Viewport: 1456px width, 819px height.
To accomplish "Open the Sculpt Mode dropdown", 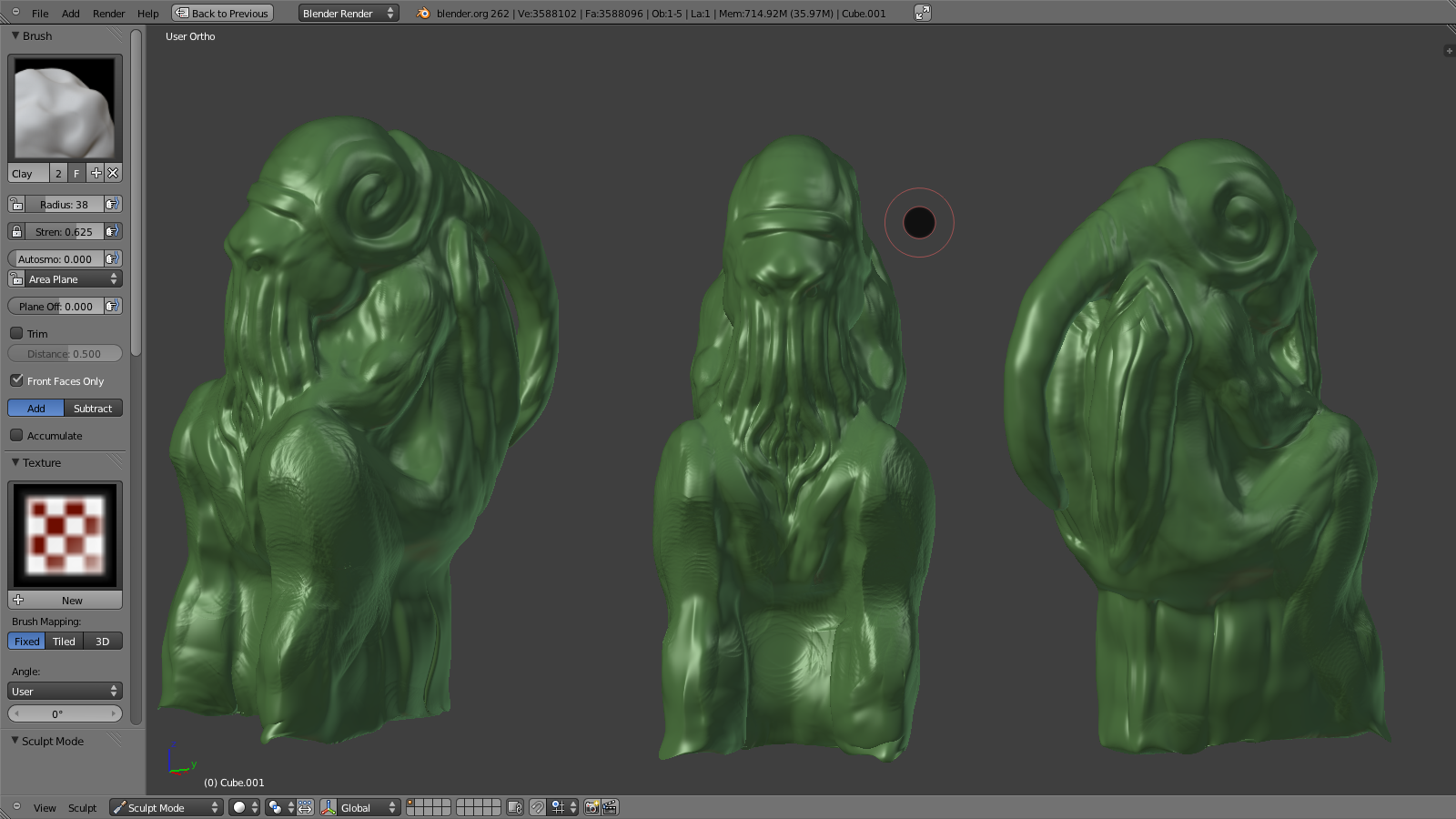I will coord(166,807).
